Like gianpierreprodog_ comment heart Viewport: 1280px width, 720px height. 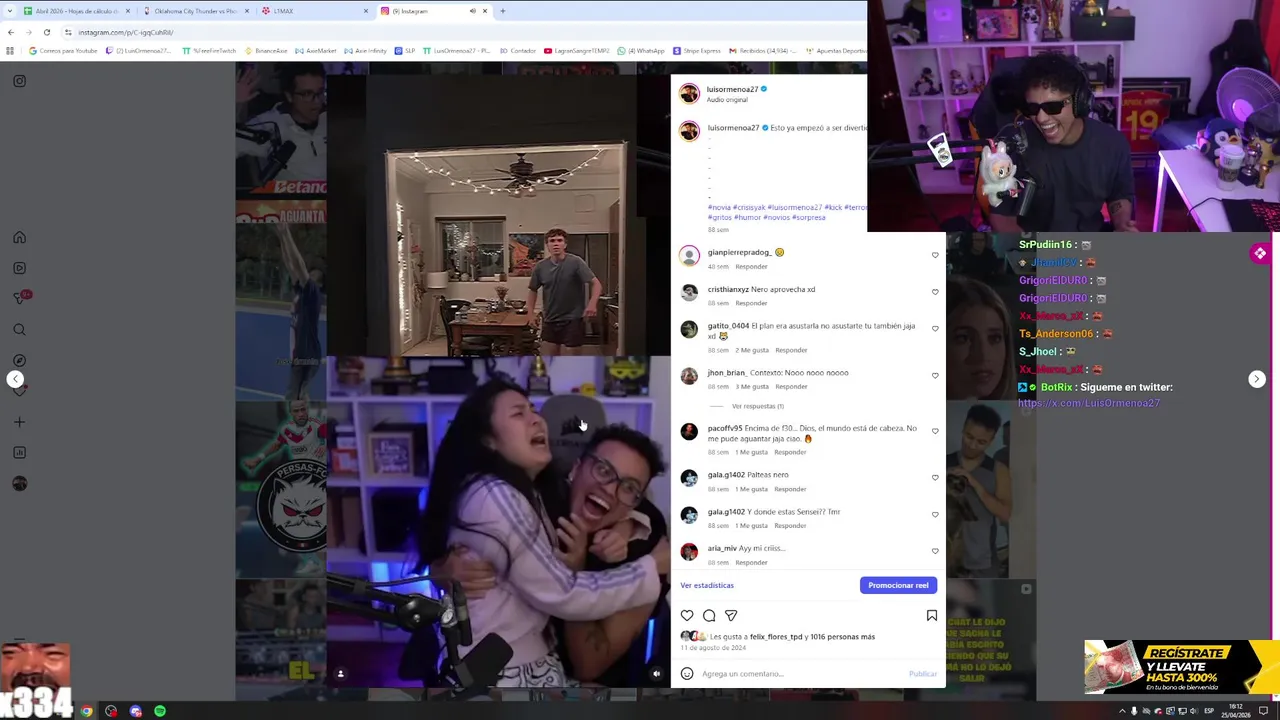click(935, 255)
